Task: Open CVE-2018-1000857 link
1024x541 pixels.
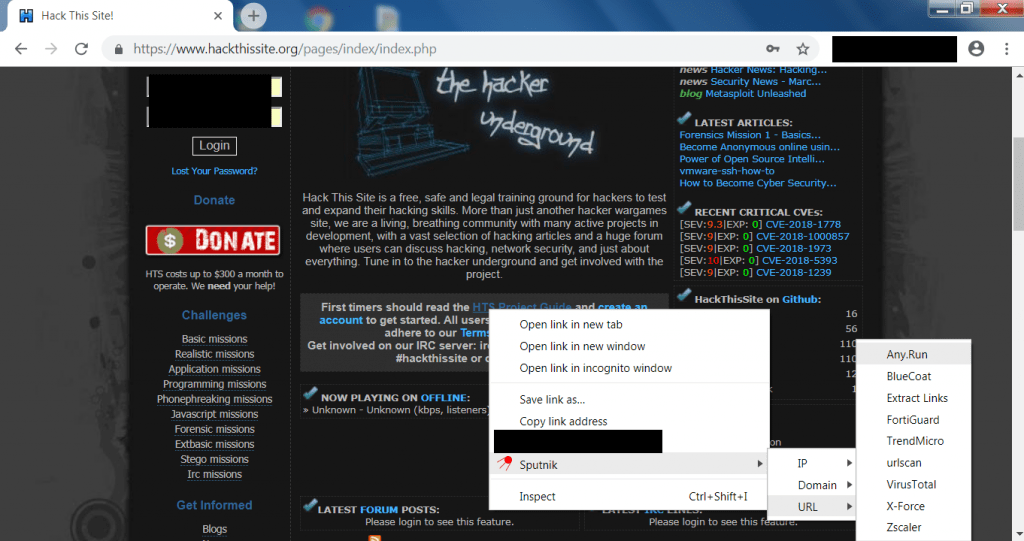Action: click(803, 237)
